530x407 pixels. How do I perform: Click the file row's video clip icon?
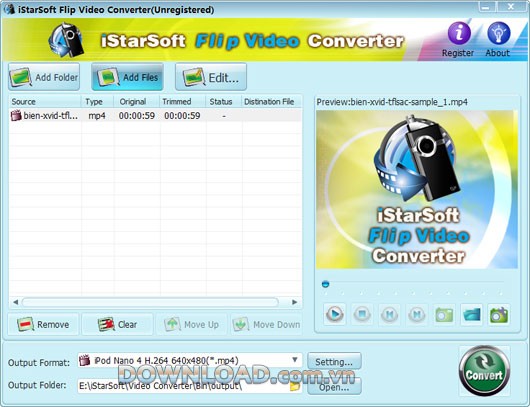tap(16, 116)
